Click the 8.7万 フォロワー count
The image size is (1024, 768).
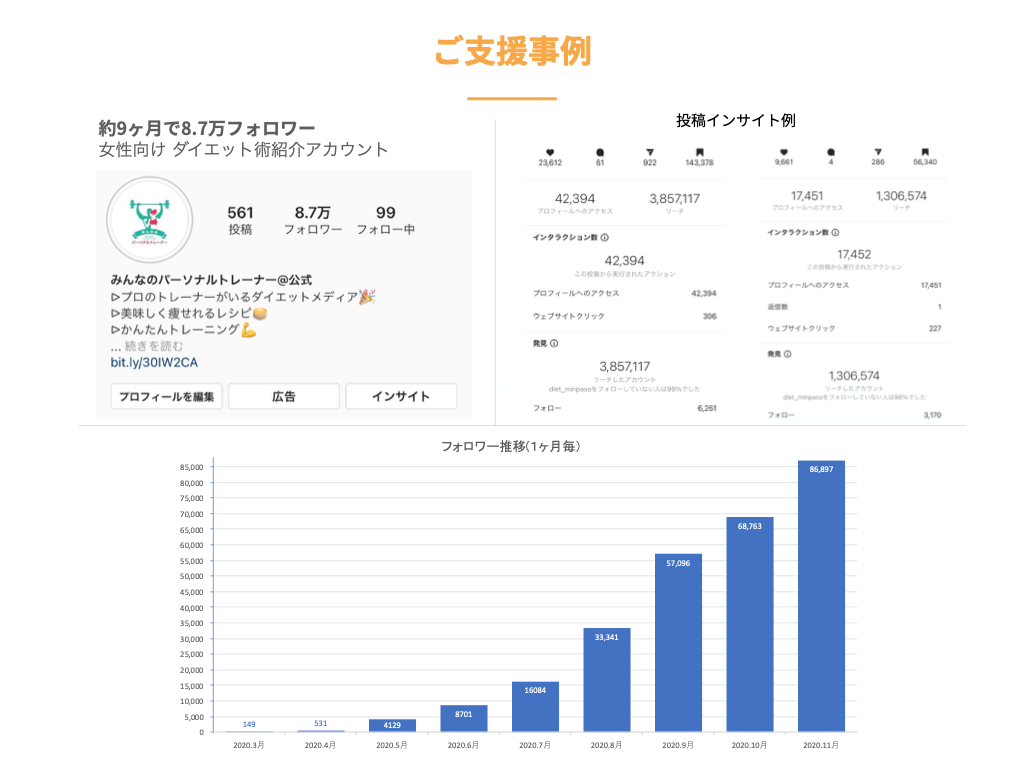(313, 220)
